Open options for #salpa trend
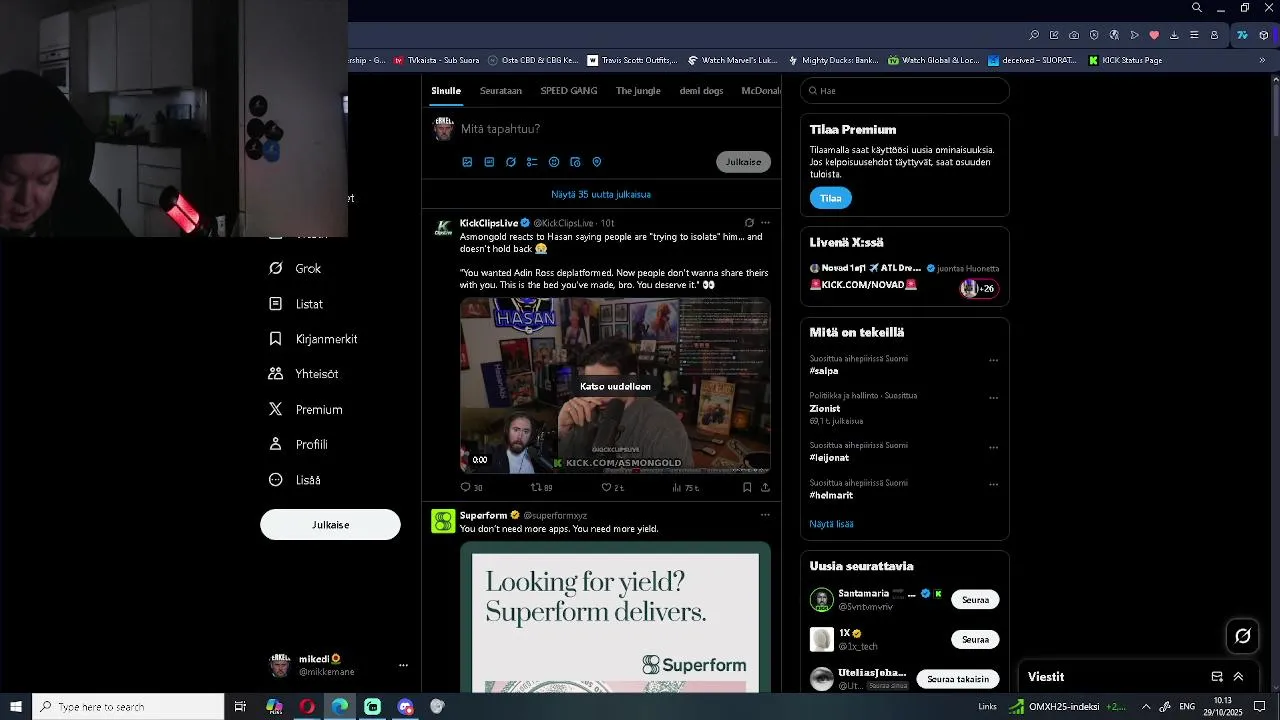 (x=993, y=360)
